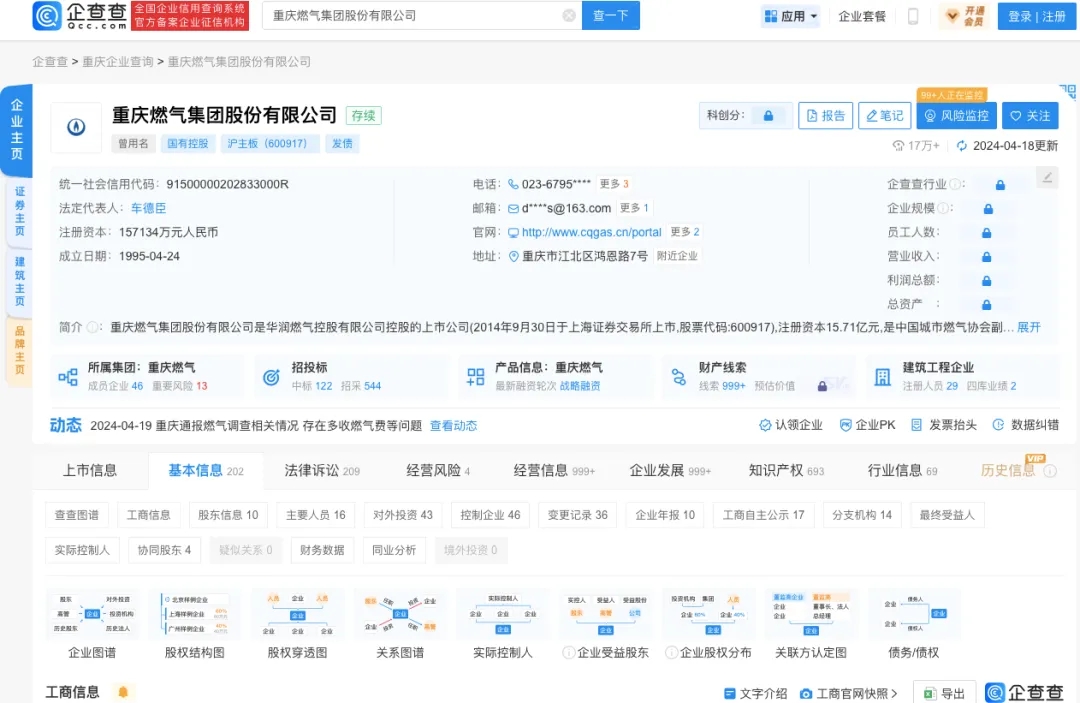This screenshot has width=1080, height=703.
Task: Click the QR code icon at top right
Action: (x=1068, y=92)
